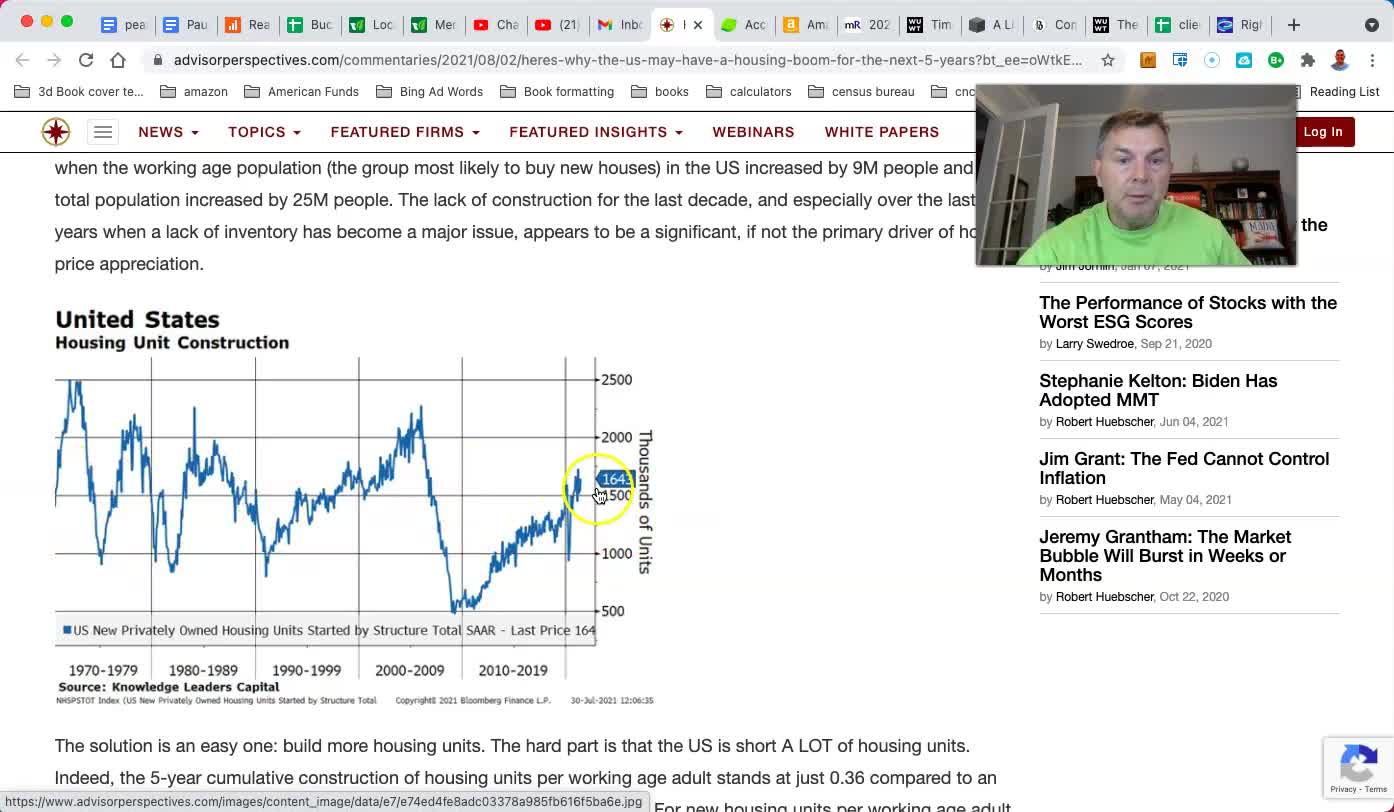Expand the NEWS dropdown menu
Screen dimensions: 1394x812
[x=168, y=132]
